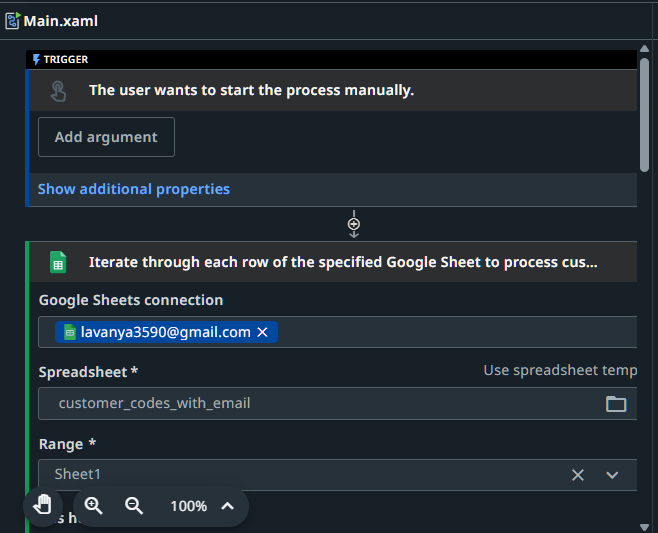Click the TRIGGER header label
The image size is (658, 533).
[x=66, y=60]
